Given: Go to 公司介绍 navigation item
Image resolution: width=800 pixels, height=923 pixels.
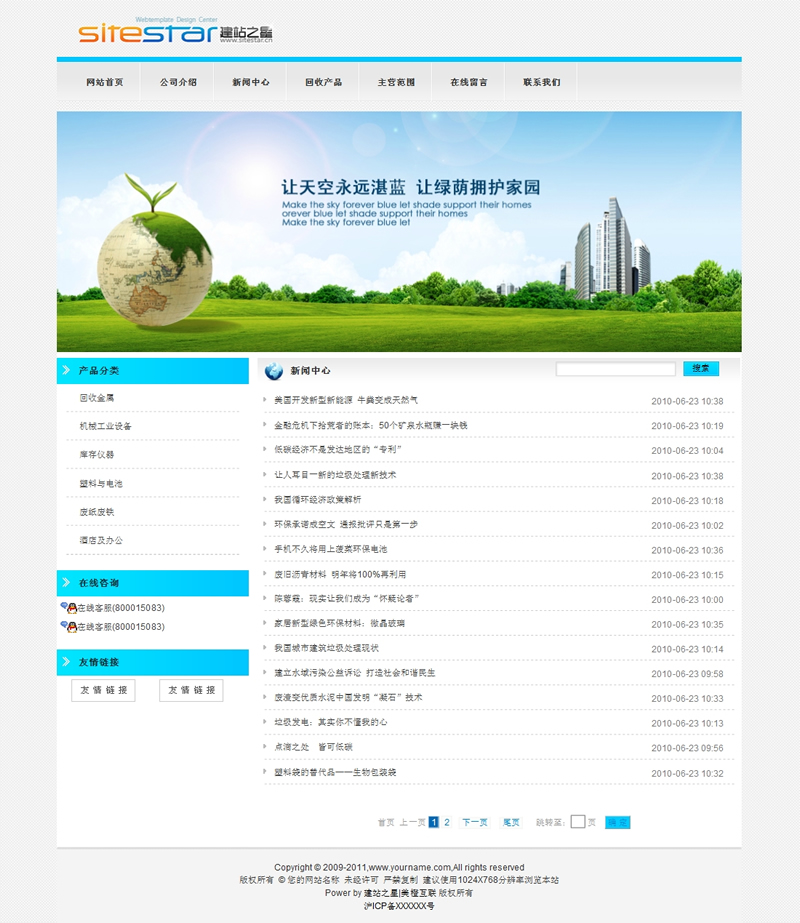Looking at the screenshot, I should point(178,82).
